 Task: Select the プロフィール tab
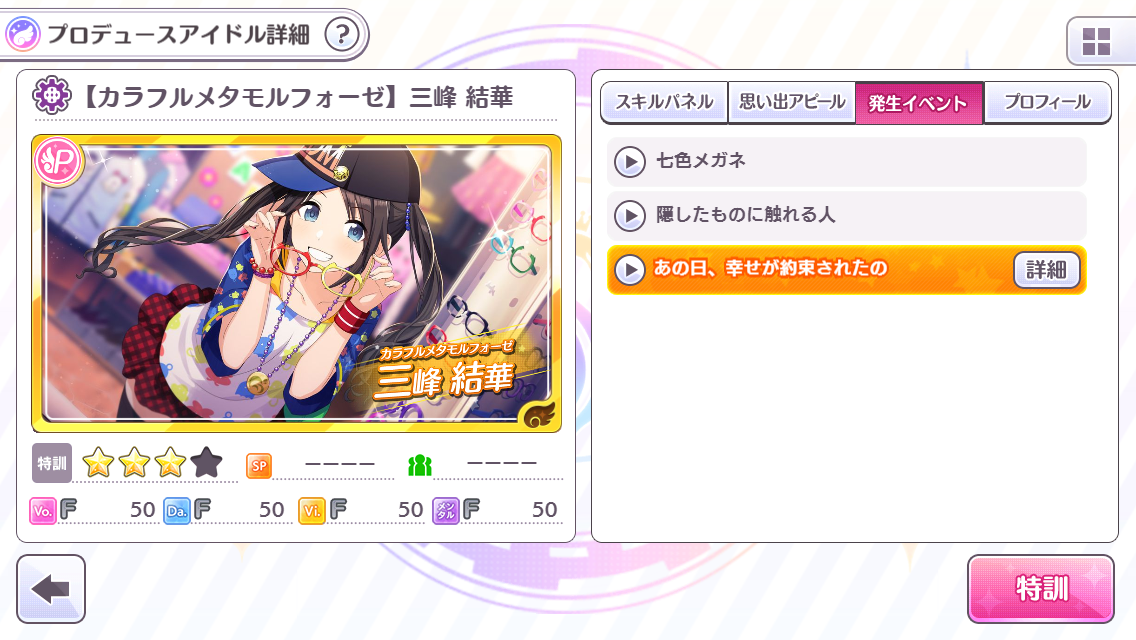pyautogui.click(x=1048, y=102)
